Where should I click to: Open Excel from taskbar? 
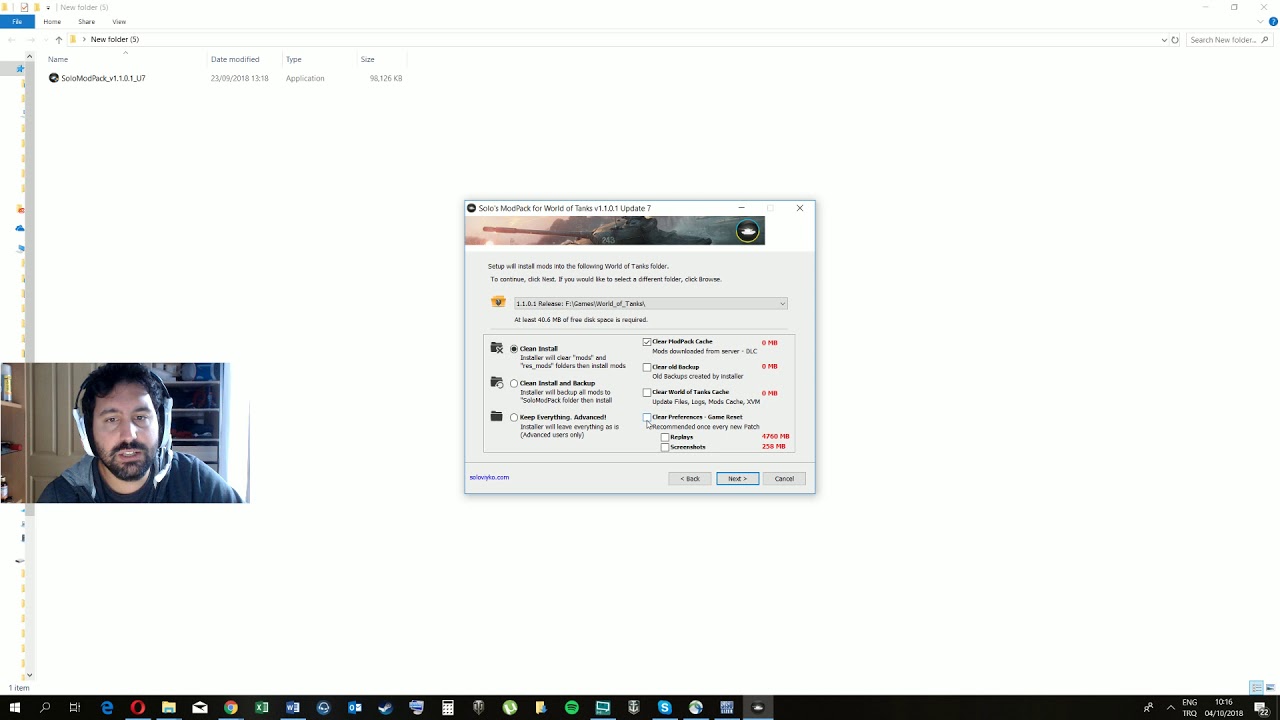tap(262, 708)
